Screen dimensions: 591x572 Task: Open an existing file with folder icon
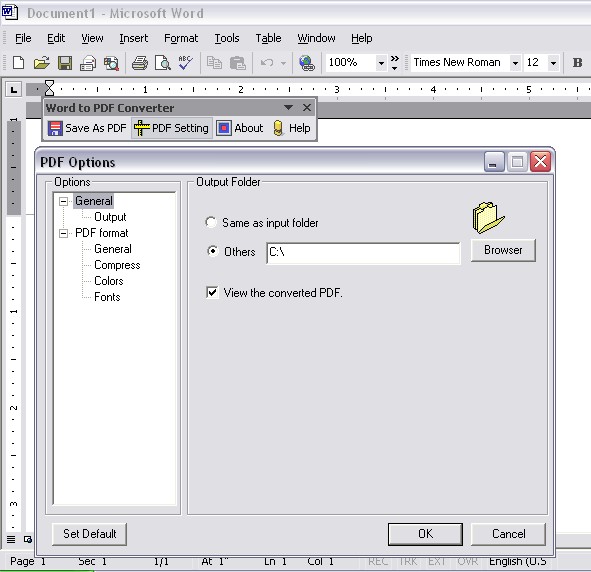(41, 63)
